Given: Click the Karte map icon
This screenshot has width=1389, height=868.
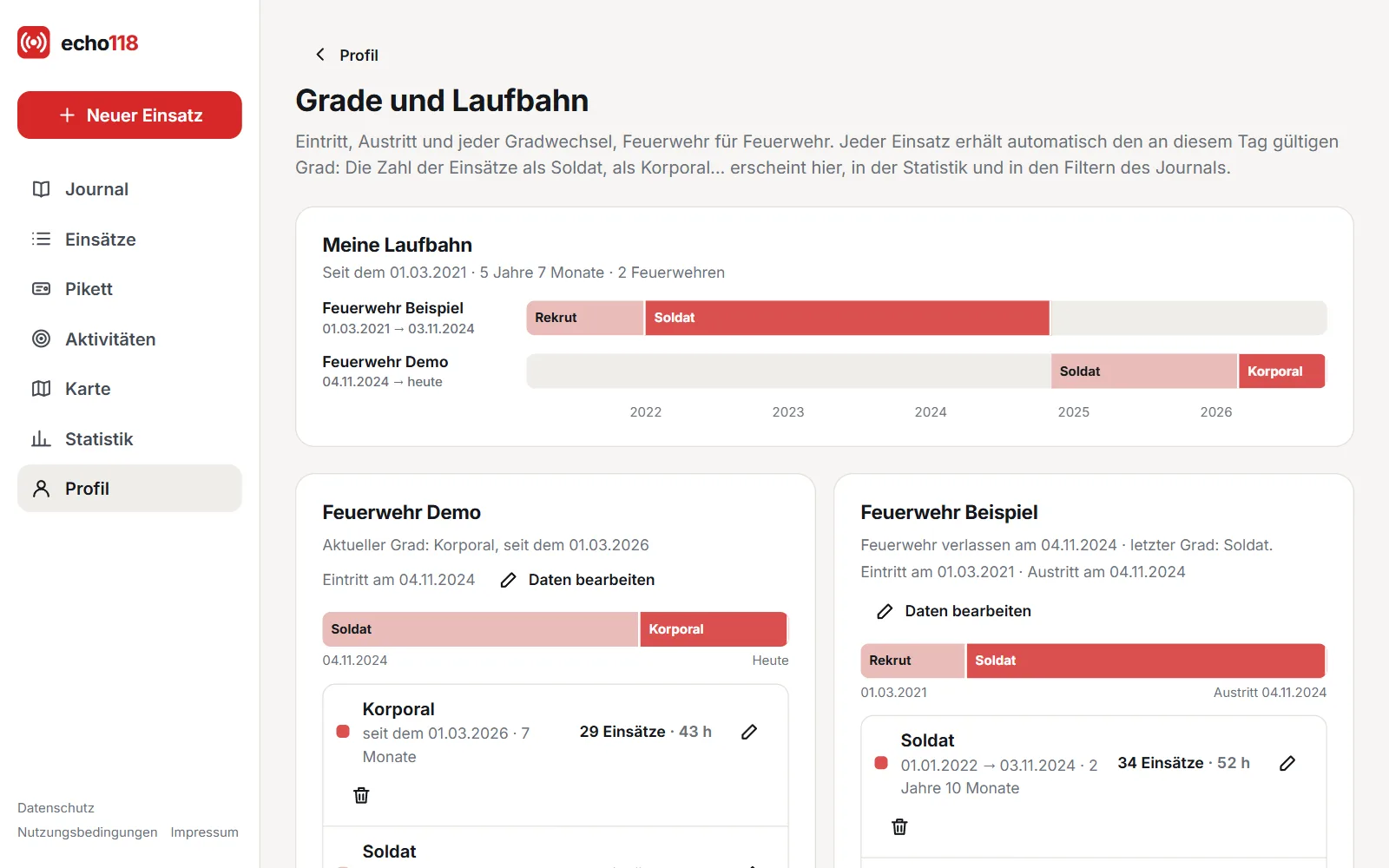Looking at the screenshot, I should (x=41, y=389).
